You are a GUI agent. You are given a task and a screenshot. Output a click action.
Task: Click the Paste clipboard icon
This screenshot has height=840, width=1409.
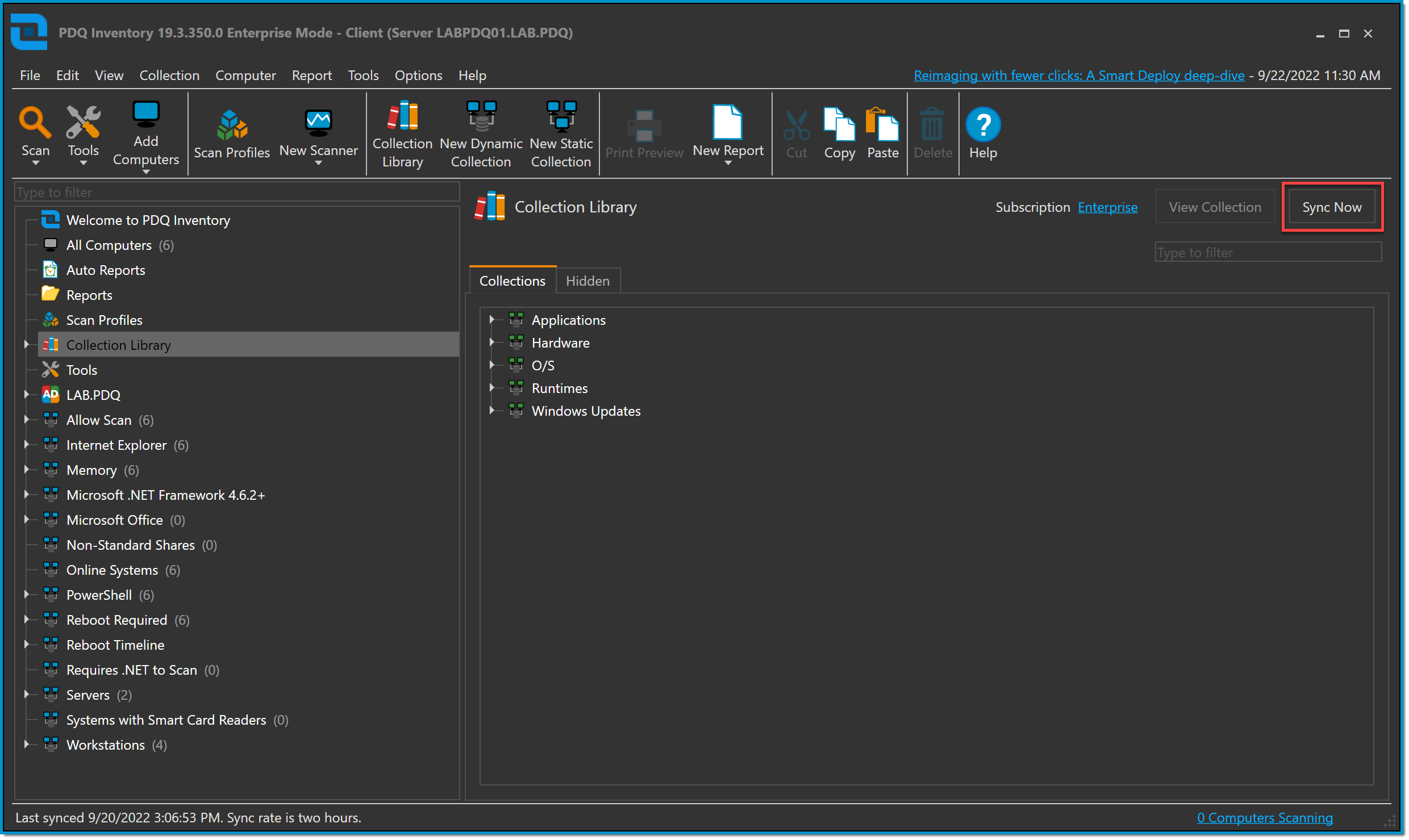point(882,124)
